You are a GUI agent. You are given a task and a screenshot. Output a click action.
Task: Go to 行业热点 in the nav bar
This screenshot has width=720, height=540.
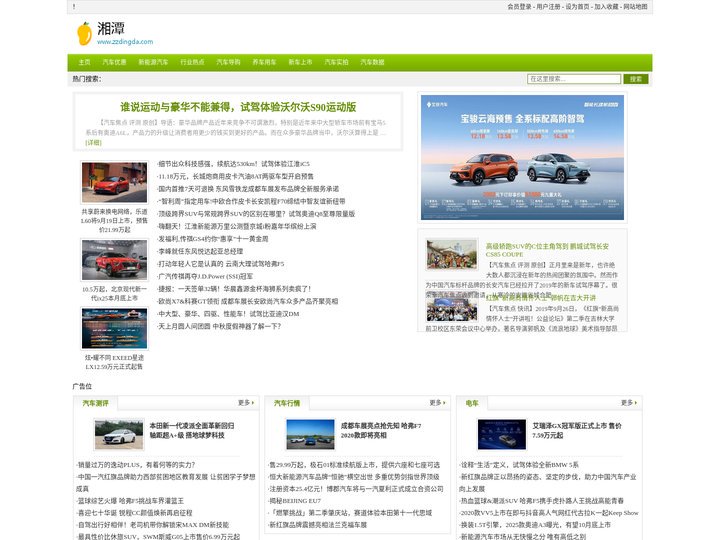[192, 62]
